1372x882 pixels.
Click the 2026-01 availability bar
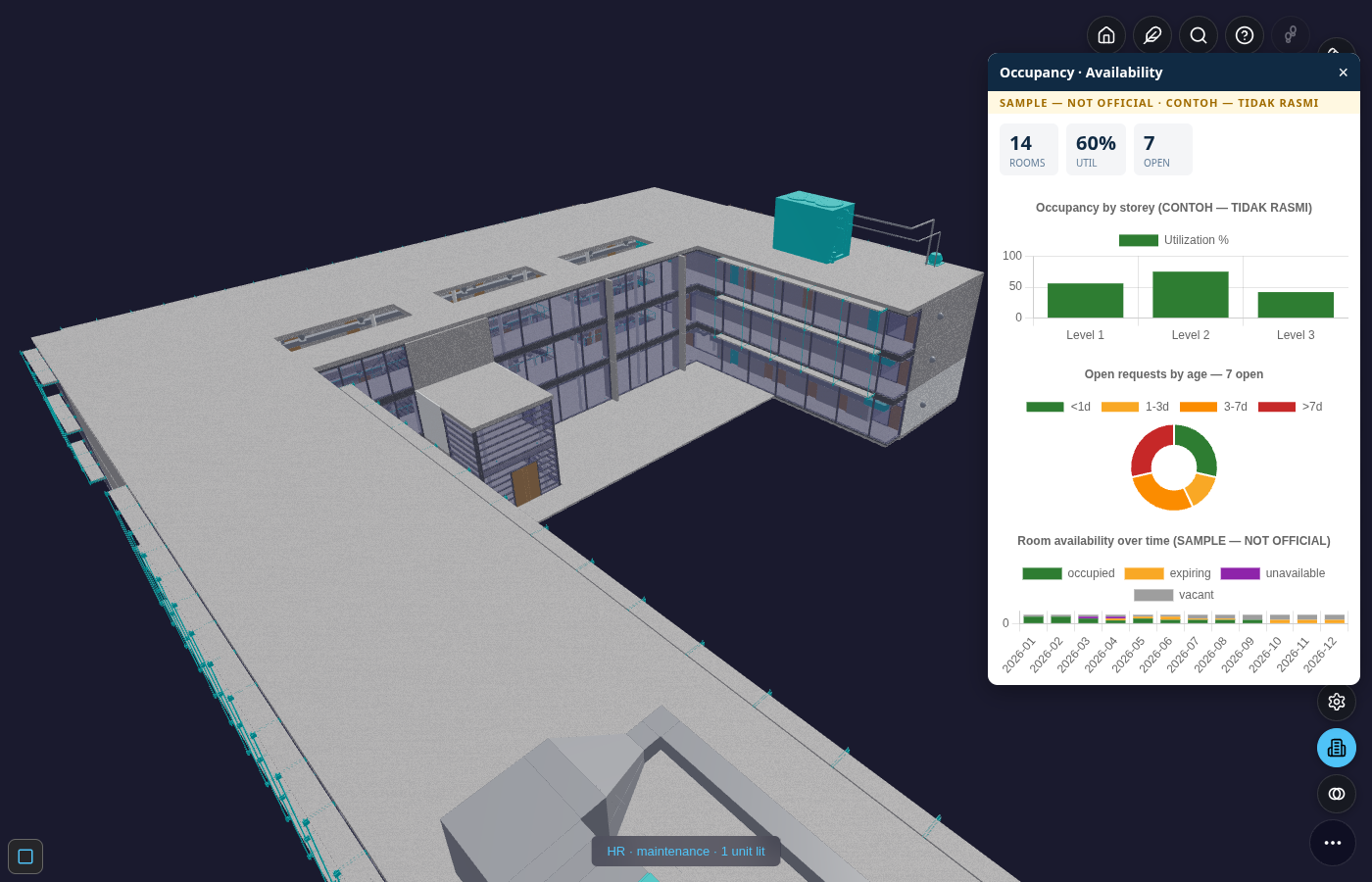(1033, 618)
